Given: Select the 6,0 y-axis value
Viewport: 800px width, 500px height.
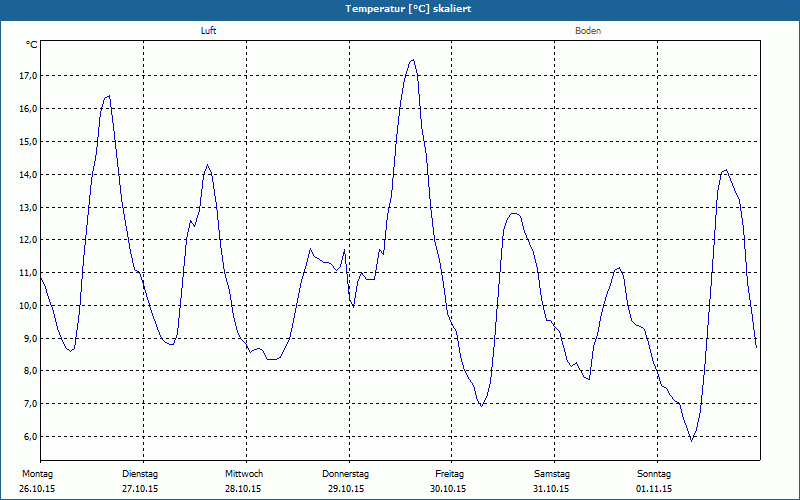Looking at the screenshot, I should (x=30, y=437).
